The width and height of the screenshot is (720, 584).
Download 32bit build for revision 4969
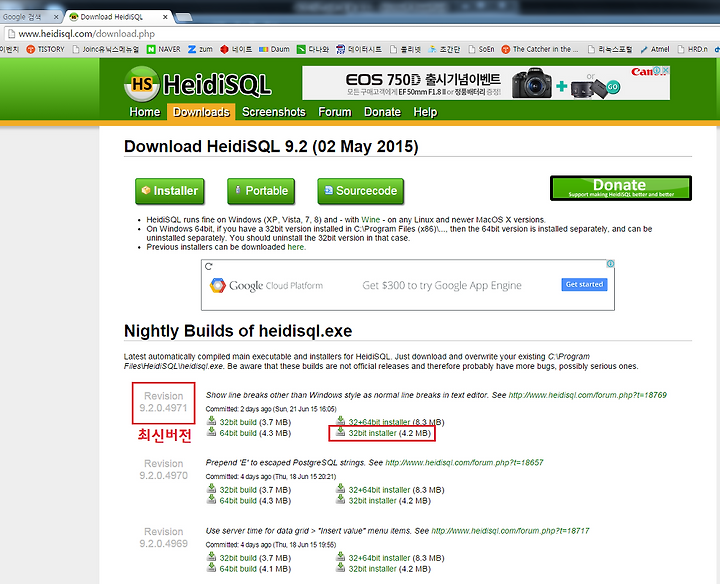[x=238, y=558]
